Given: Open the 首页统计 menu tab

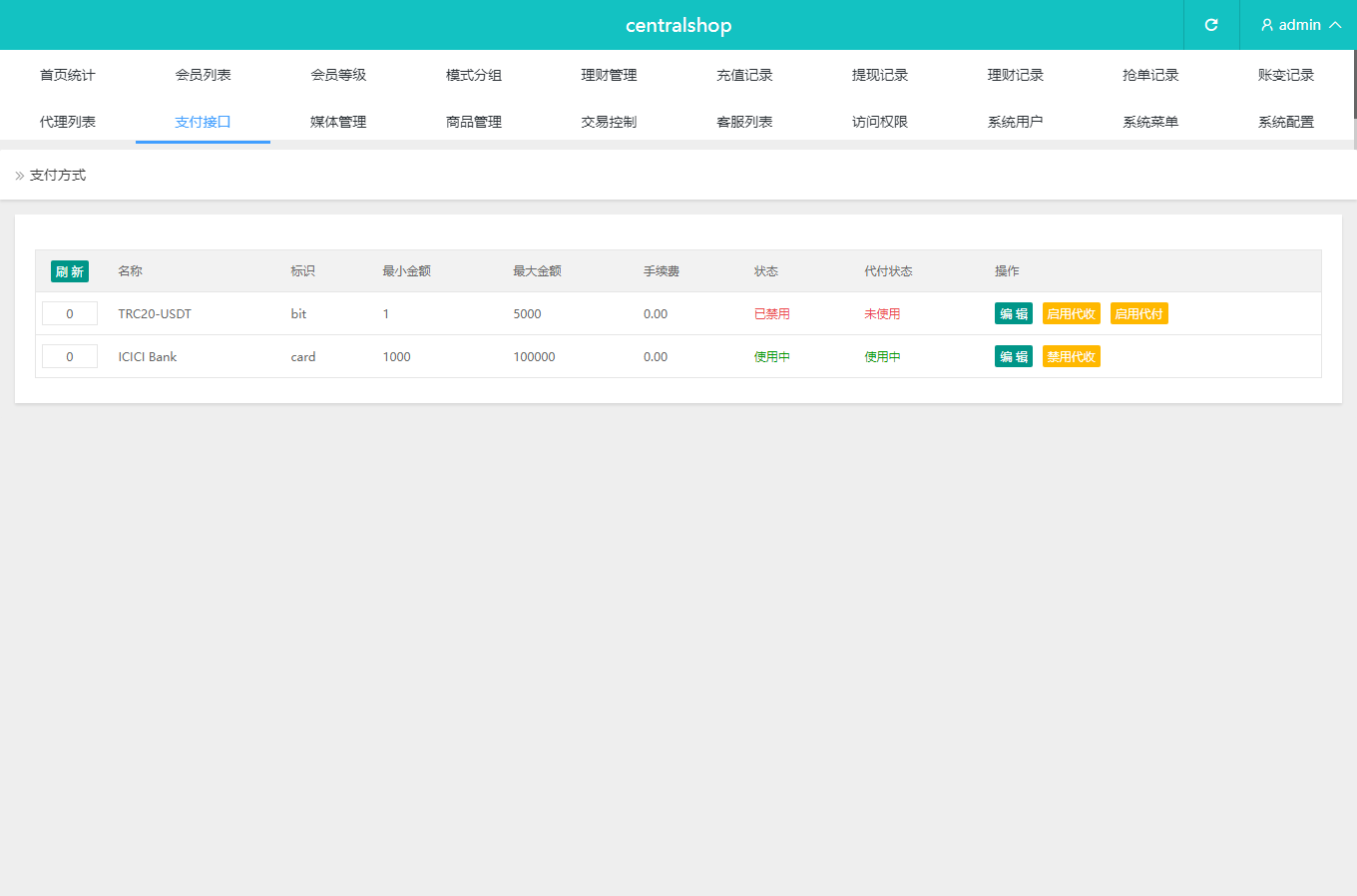Looking at the screenshot, I should (68, 75).
